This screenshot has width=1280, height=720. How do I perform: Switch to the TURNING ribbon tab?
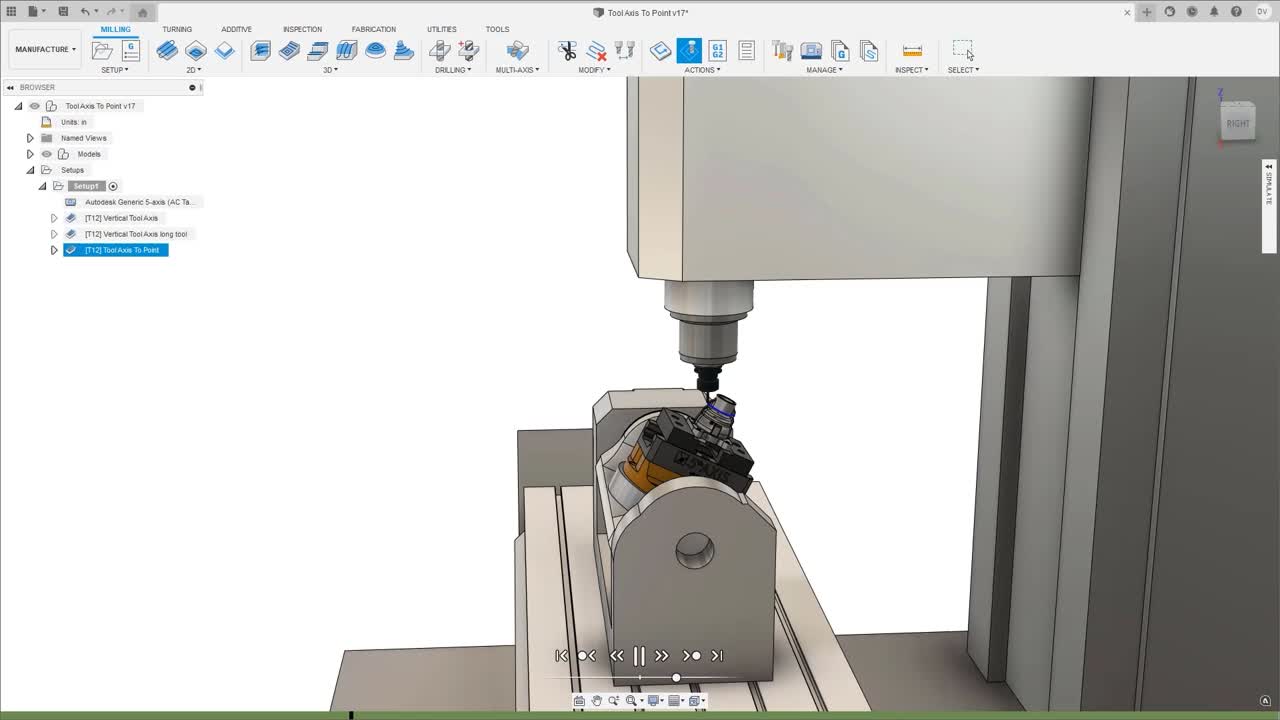point(177,29)
